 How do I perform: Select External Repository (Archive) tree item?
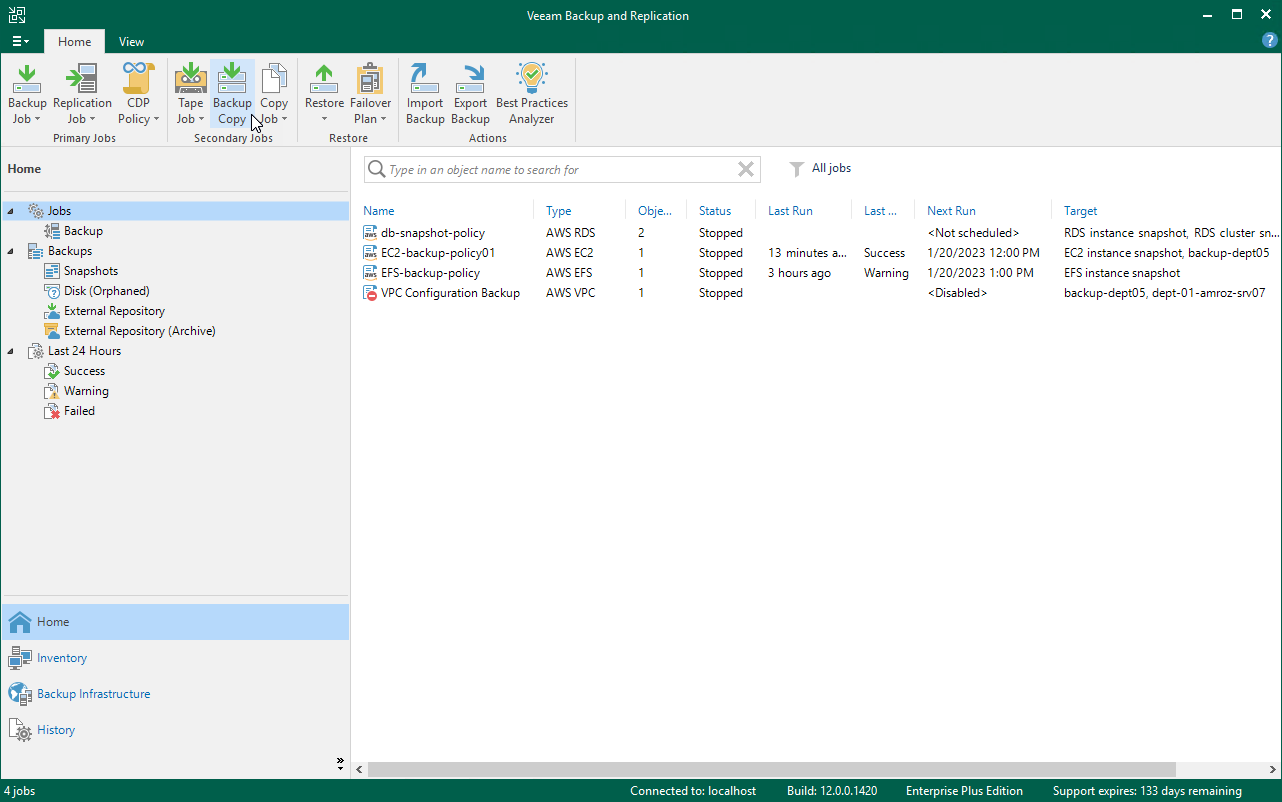(140, 331)
